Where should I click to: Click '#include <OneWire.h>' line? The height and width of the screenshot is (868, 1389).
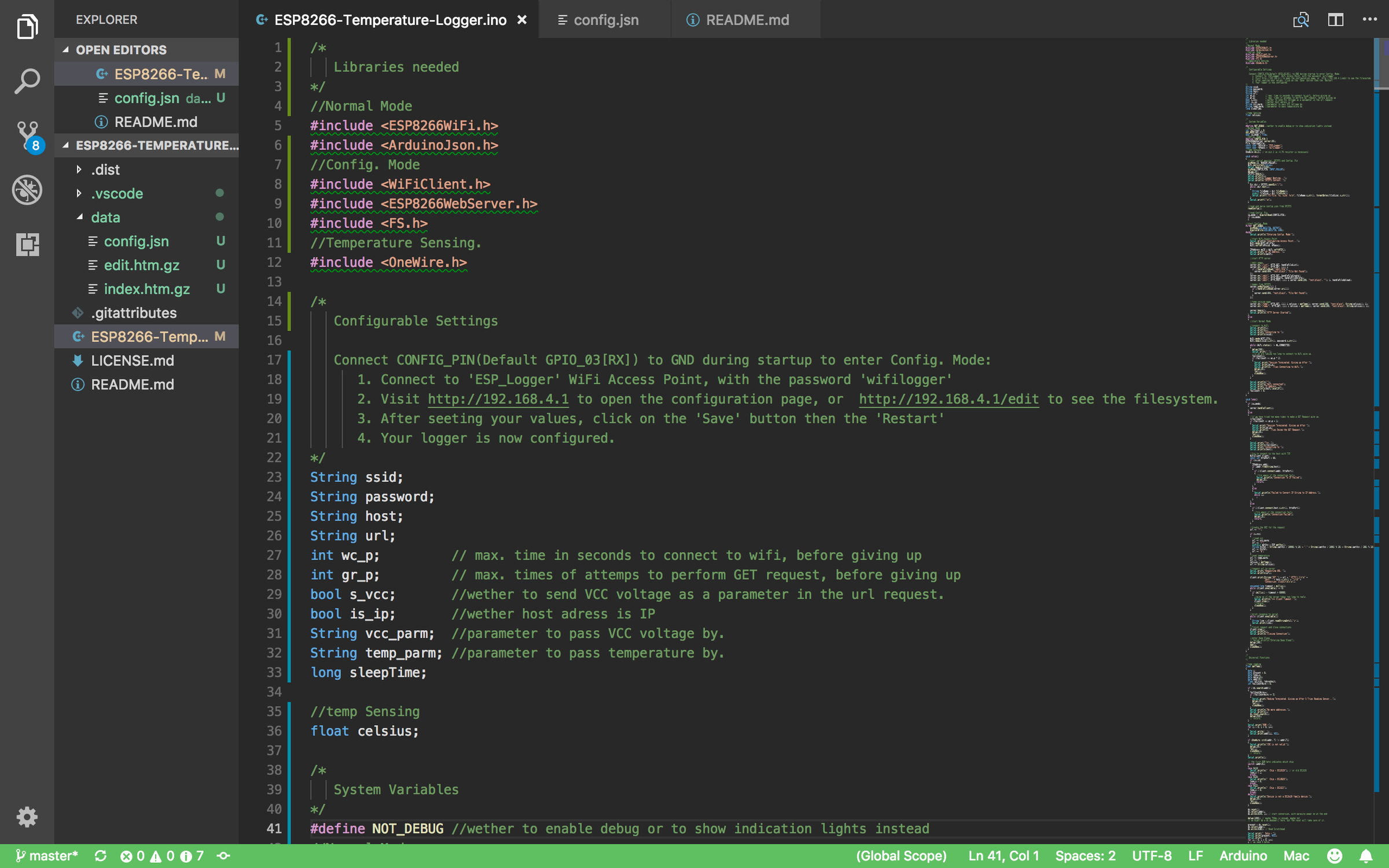tap(388, 262)
